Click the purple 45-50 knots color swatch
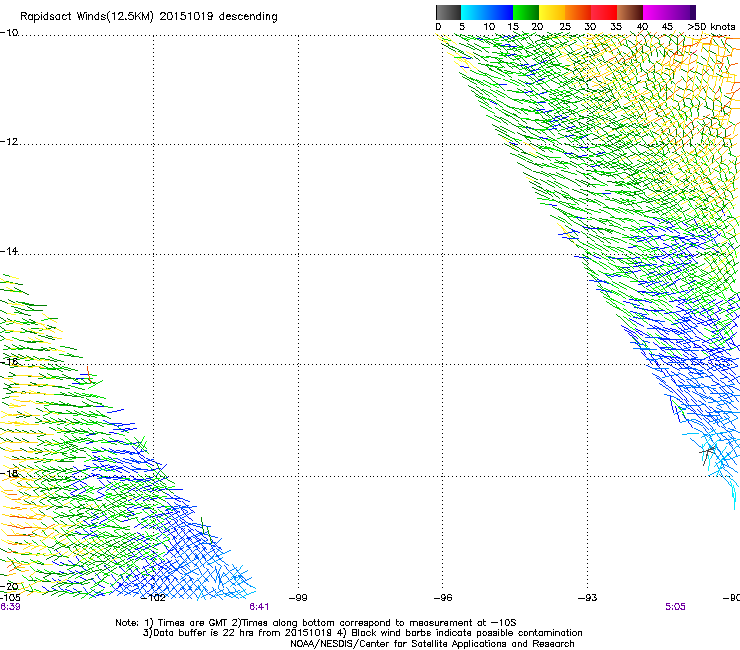The width and height of the screenshot is (740, 650). click(682, 12)
